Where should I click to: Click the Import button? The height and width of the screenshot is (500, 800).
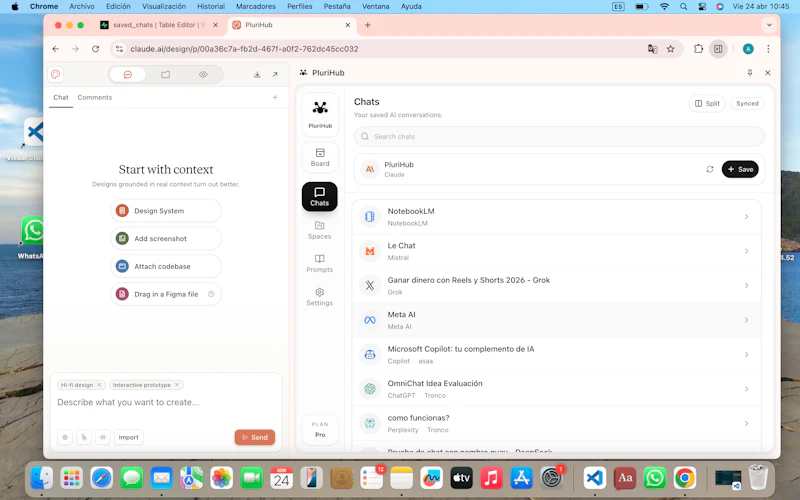tap(129, 437)
